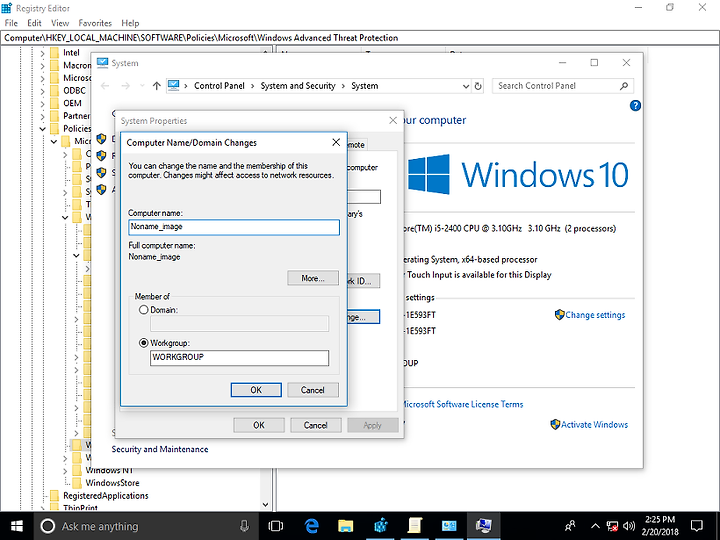Open the Help menu in Registry Editor

coord(130,23)
